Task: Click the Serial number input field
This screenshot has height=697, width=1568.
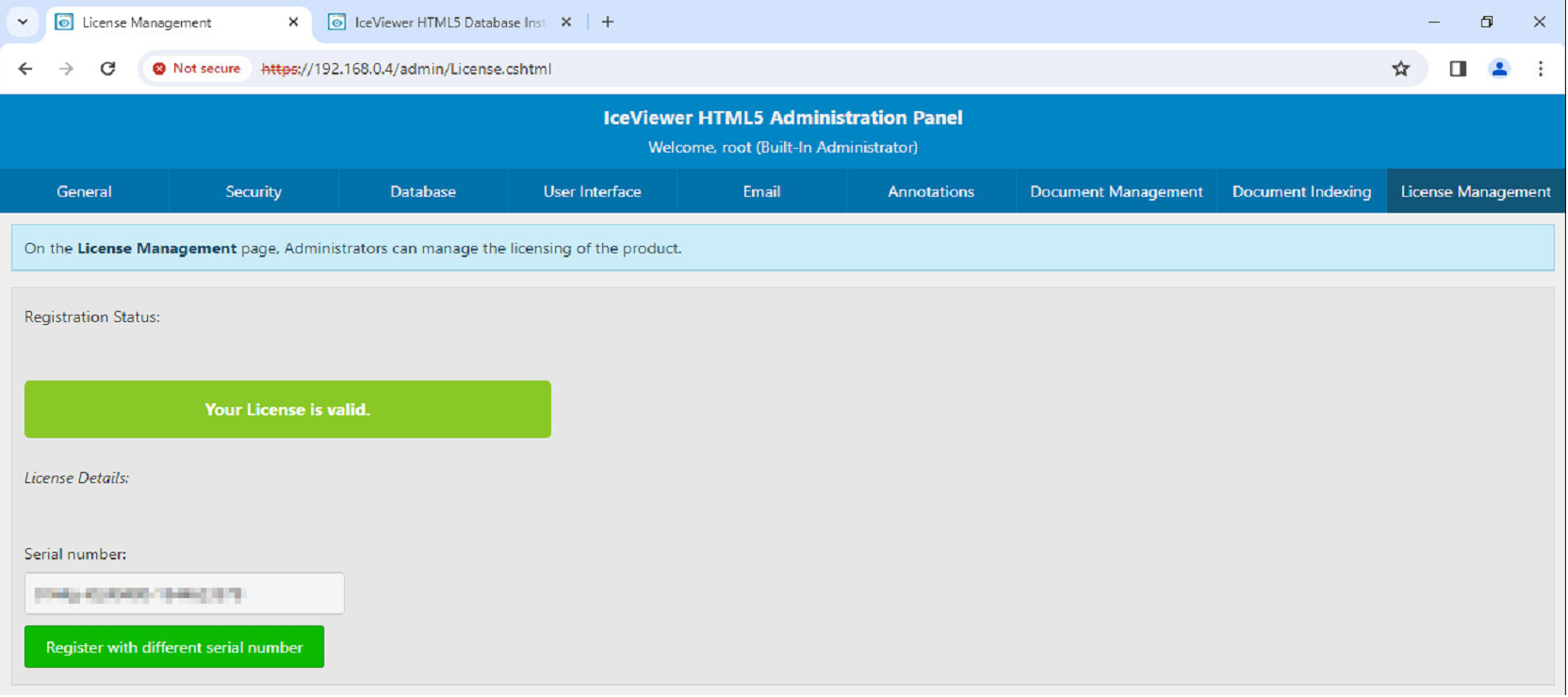Action: coord(185,594)
